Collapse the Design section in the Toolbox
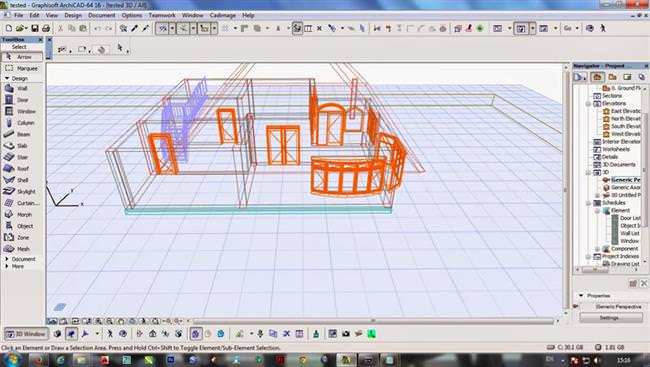 [x=17, y=78]
